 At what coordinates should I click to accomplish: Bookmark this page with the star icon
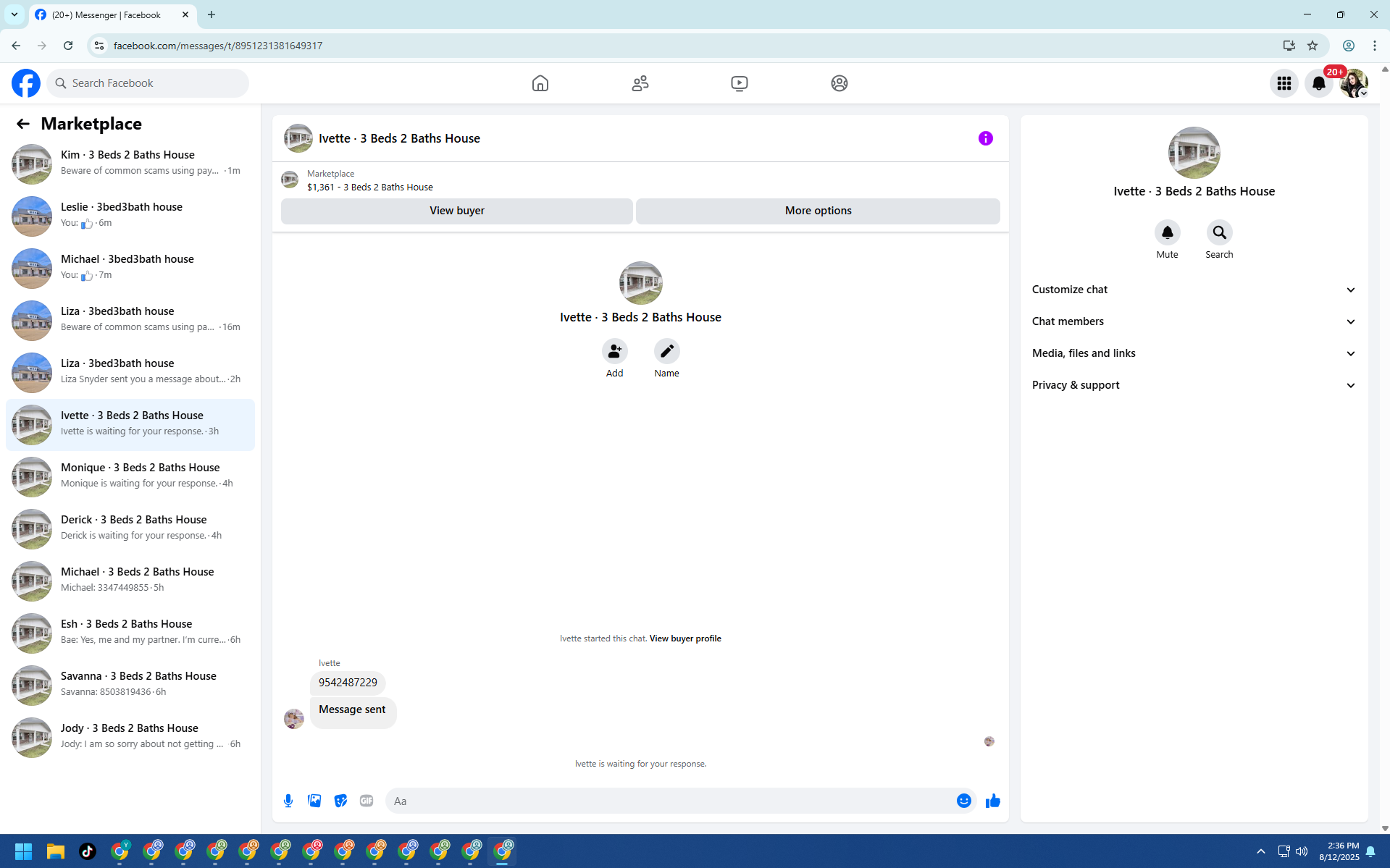[1312, 46]
